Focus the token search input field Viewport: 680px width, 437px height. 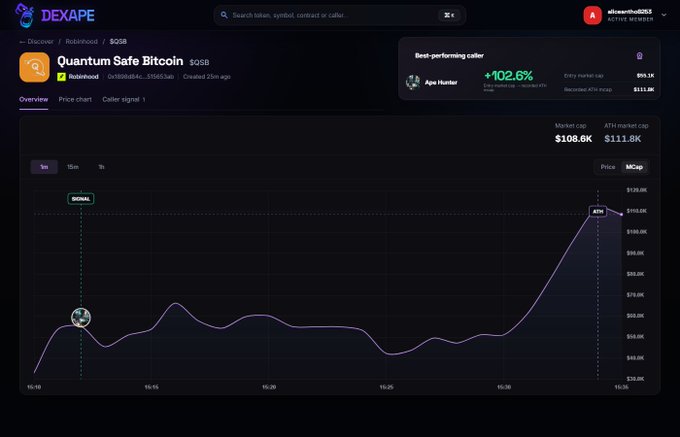point(340,15)
